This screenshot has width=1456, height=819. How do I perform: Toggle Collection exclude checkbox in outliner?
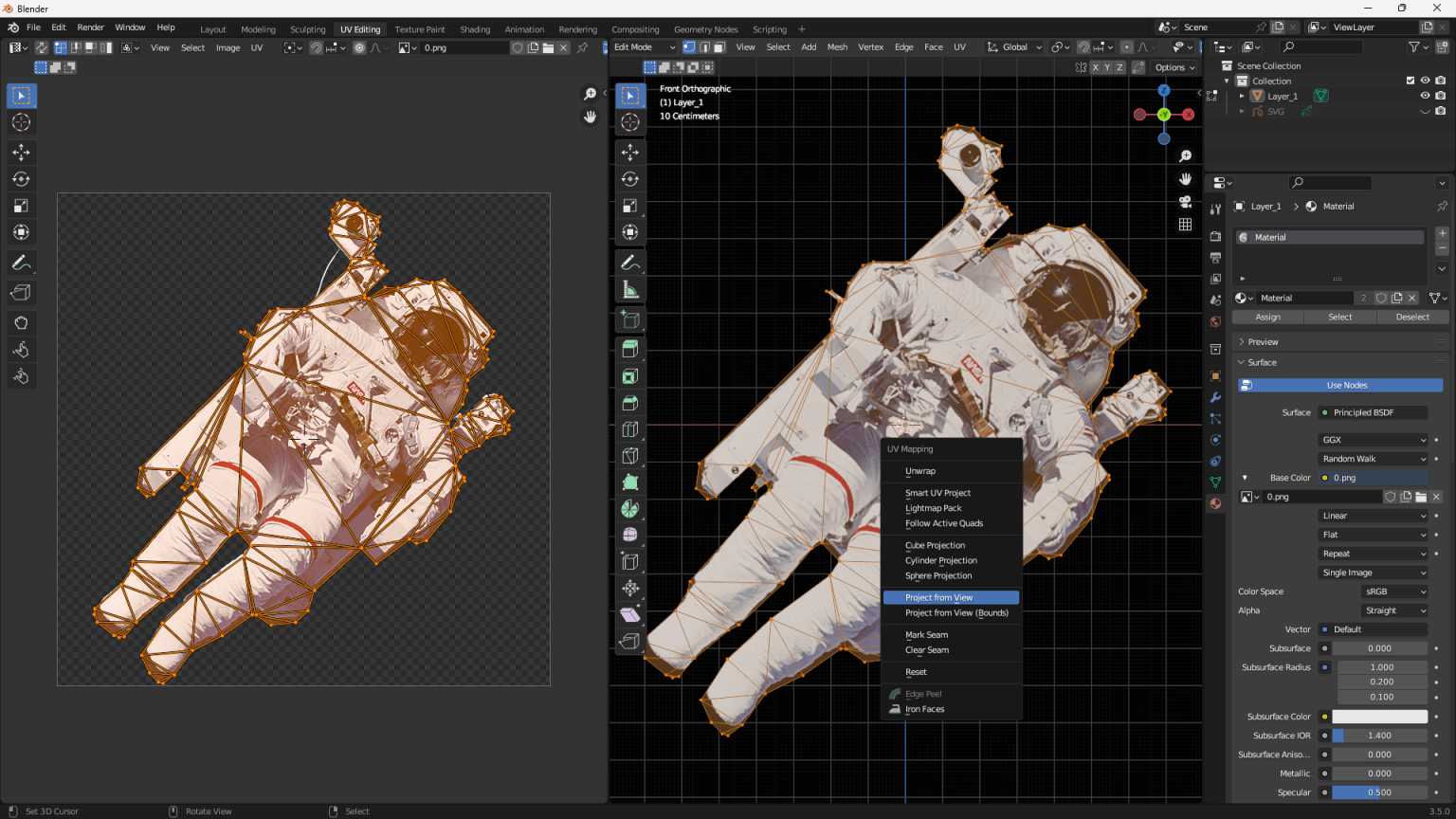point(1410,81)
